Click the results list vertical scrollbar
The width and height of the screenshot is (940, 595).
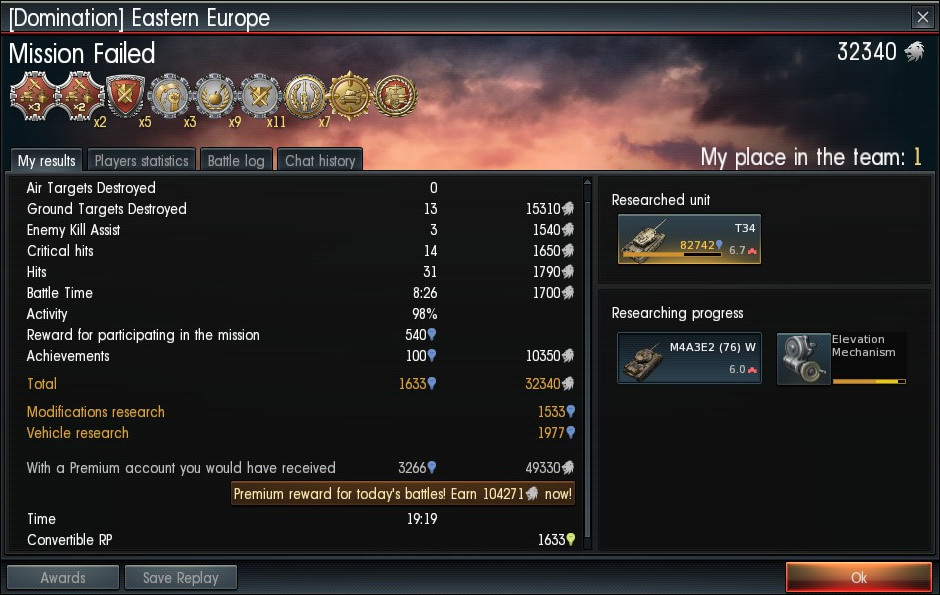coord(588,363)
